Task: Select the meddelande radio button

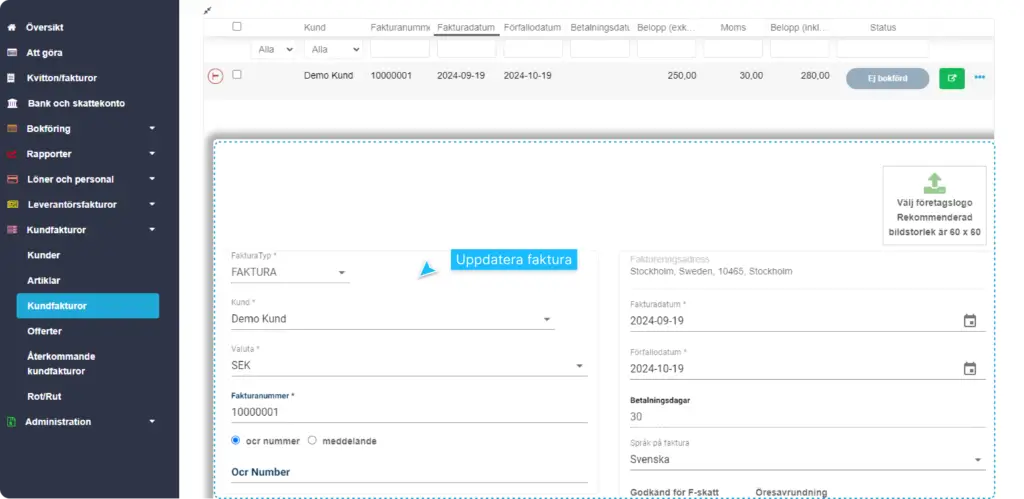Action: pos(312,440)
